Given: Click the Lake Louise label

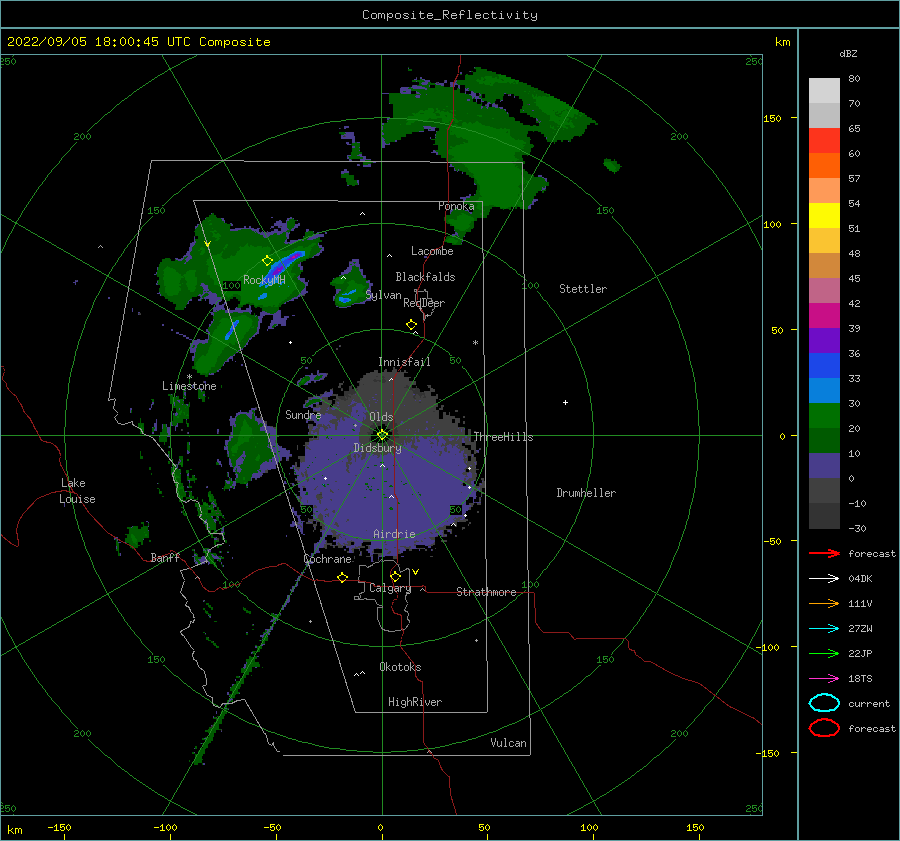Looking at the screenshot, I should click(x=77, y=491).
